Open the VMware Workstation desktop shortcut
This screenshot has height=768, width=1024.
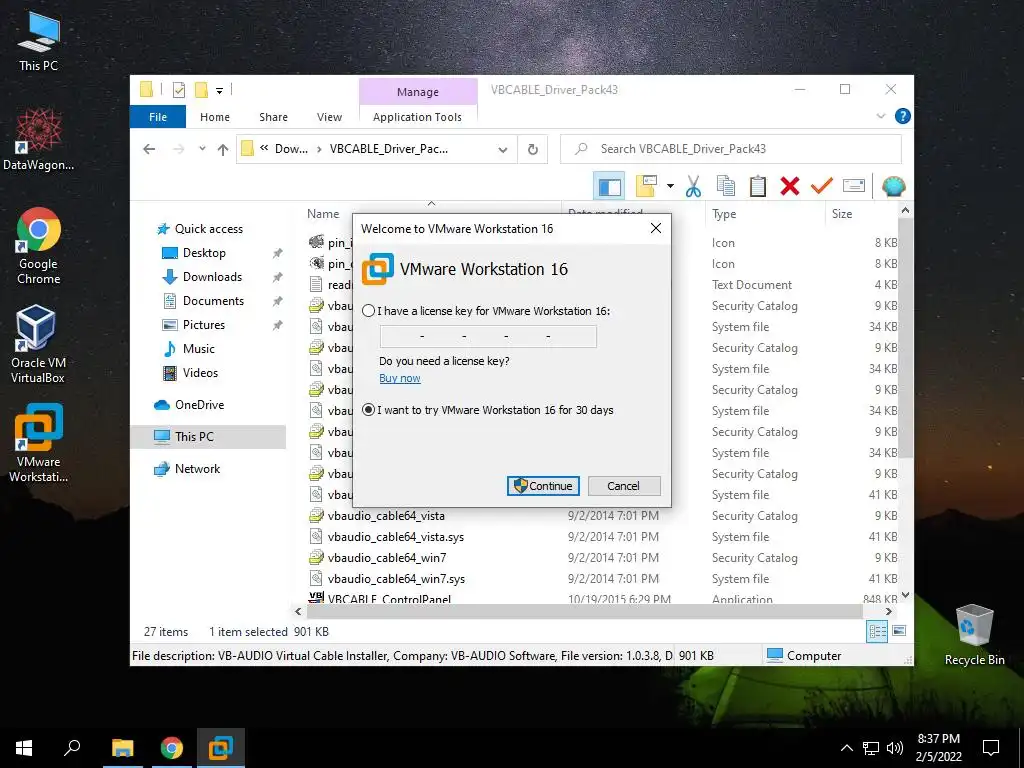(38, 443)
